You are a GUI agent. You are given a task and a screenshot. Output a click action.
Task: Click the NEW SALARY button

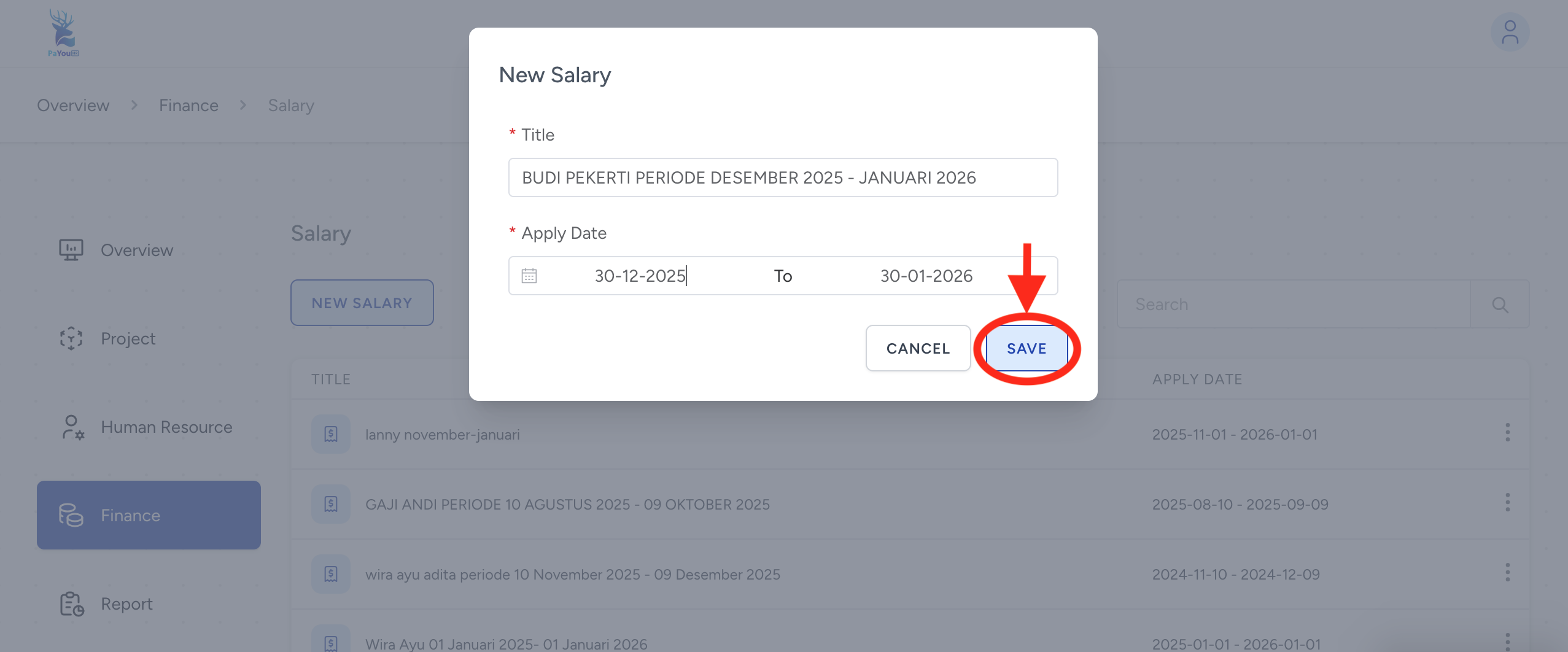362,303
